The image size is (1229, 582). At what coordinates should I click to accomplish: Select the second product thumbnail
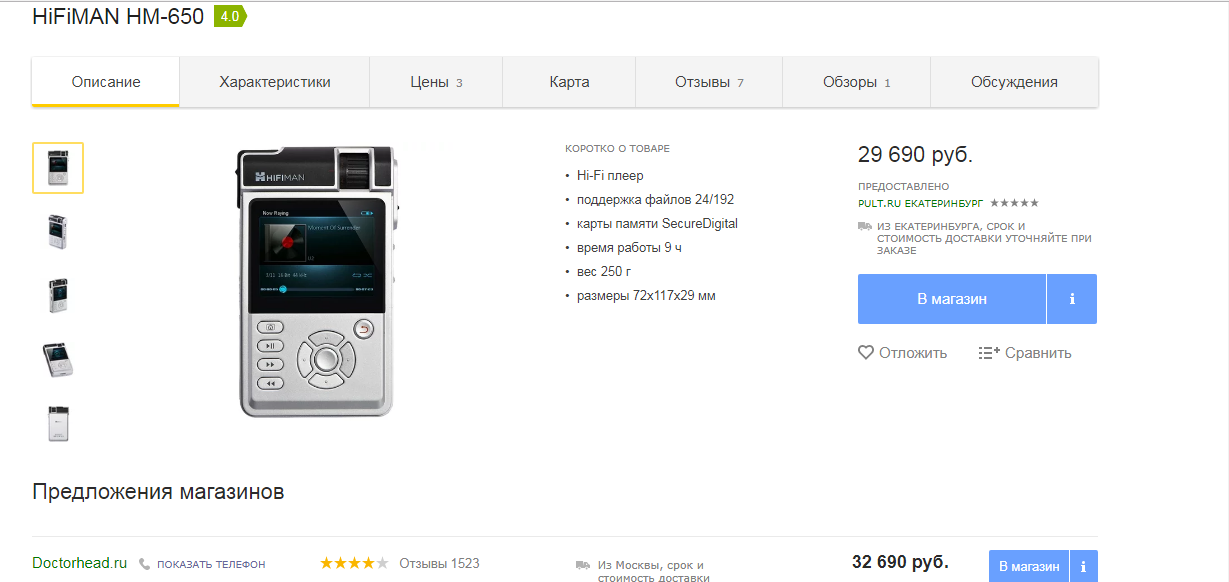pos(58,231)
